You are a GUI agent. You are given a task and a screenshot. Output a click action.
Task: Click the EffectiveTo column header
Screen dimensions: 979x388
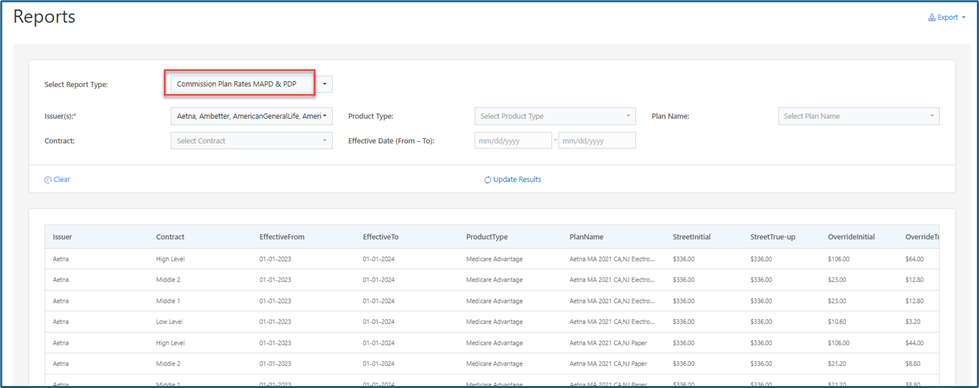pyautogui.click(x=380, y=237)
